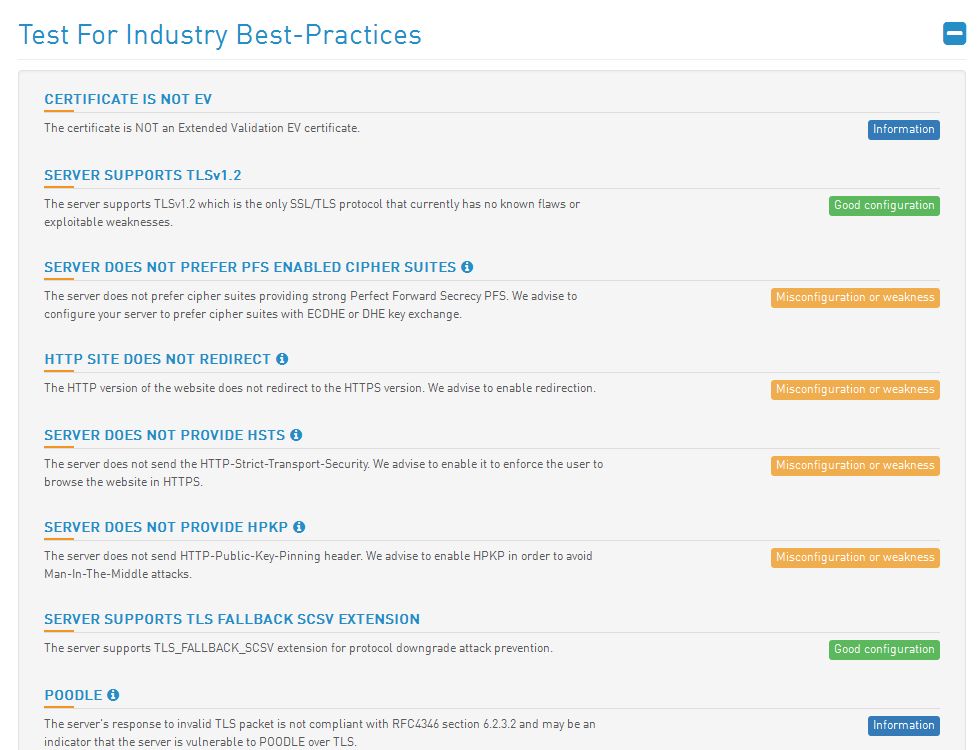Click Misconfiguration badge for PFS cipher suites
Viewport: 980px width, 750px height.
point(855,298)
